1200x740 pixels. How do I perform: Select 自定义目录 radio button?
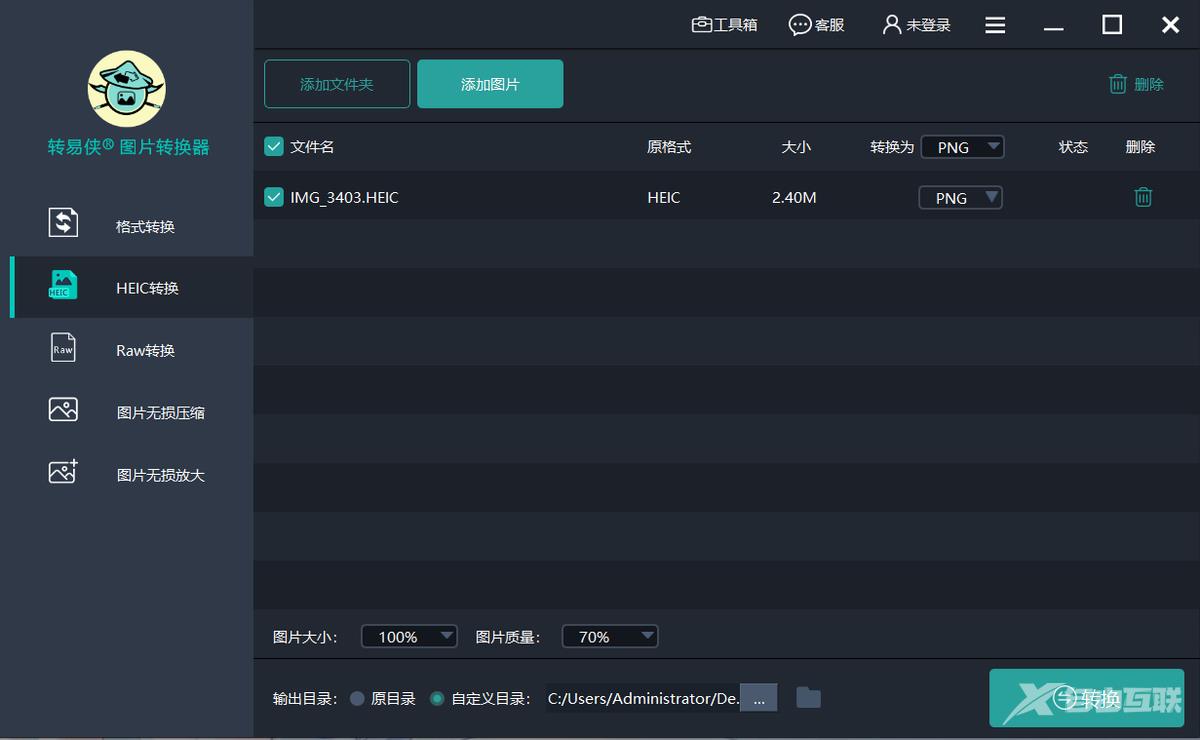pos(437,699)
